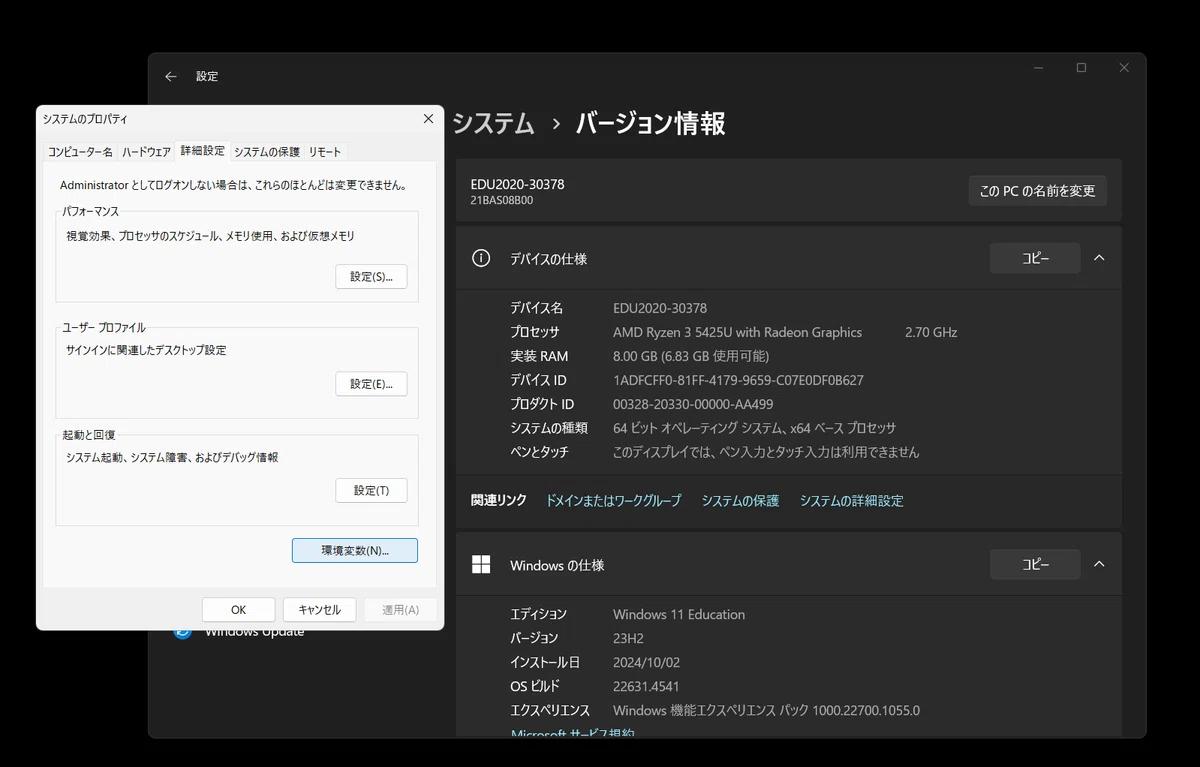This screenshot has width=1200, height=767.
Task: Click the エクスペリエンス pack value text
Action: (766, 710)
